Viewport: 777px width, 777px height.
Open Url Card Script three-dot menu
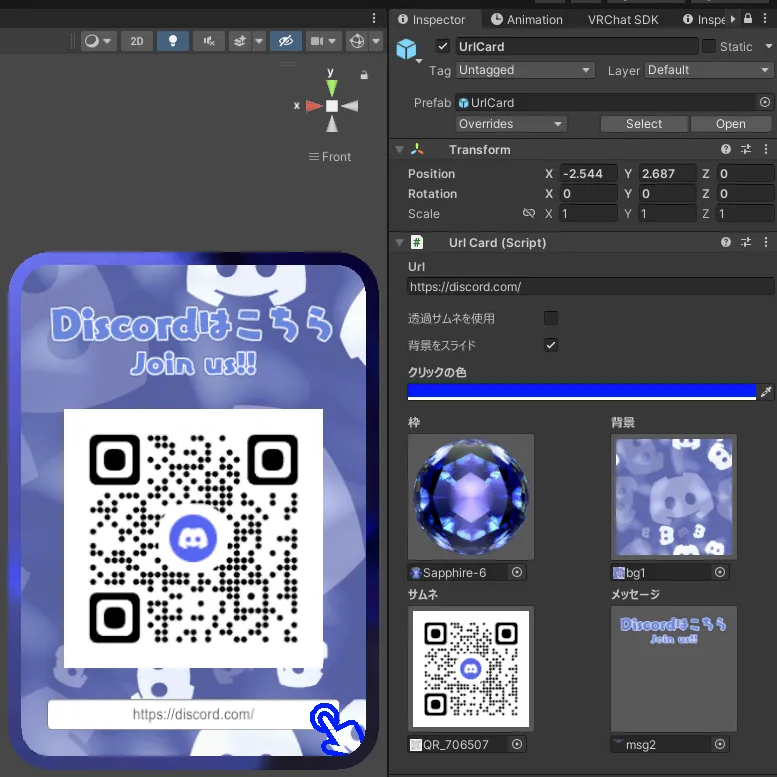click(x=766, y=242)
